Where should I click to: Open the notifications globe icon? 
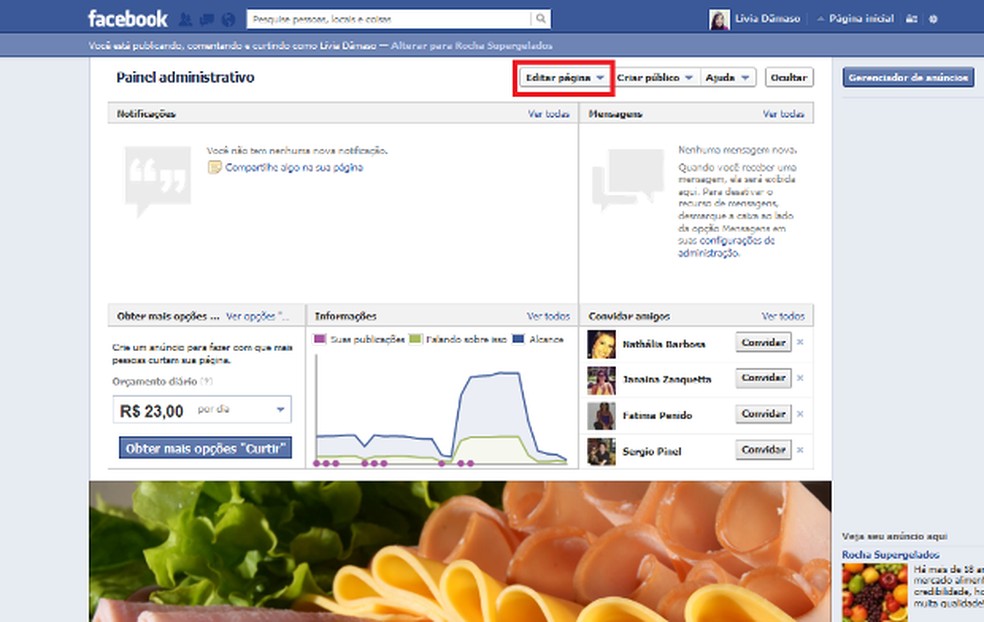(x=228, y=18)
